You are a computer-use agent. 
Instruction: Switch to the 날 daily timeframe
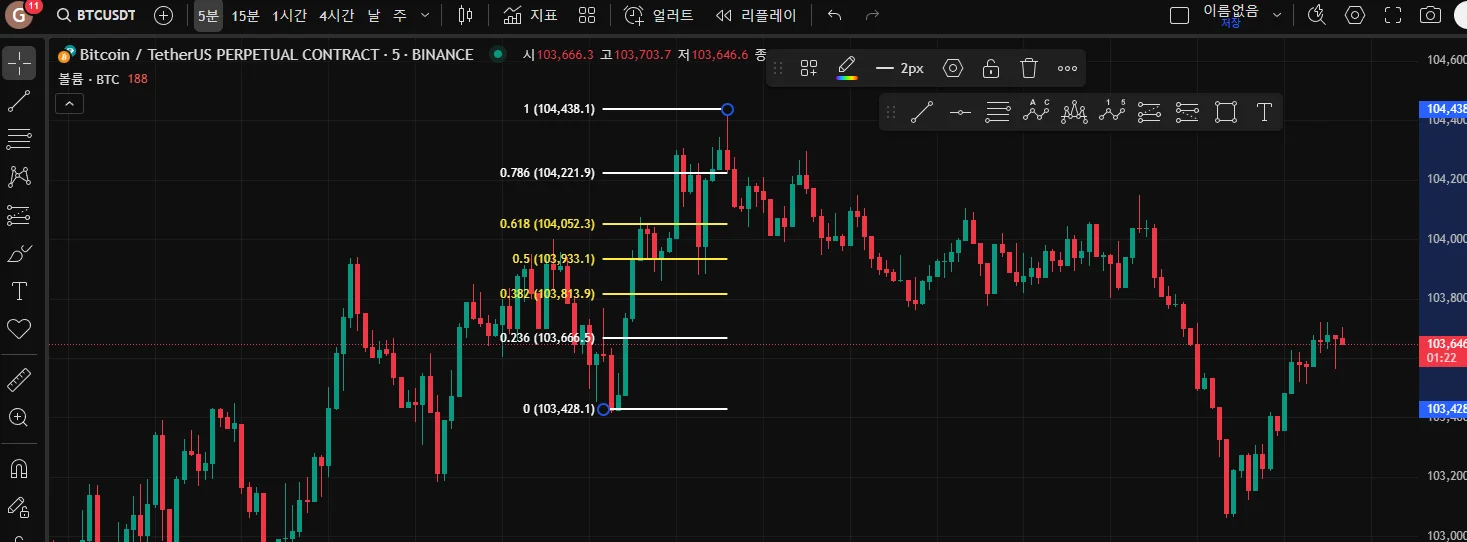373,15
